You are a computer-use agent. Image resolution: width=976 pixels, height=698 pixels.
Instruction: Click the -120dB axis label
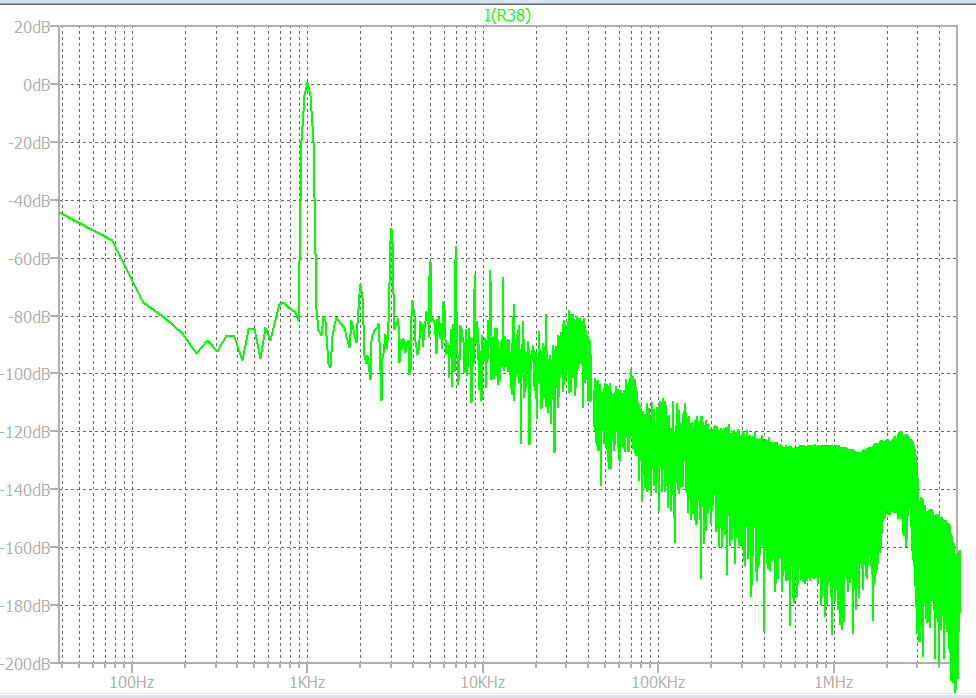click(26, 432)
